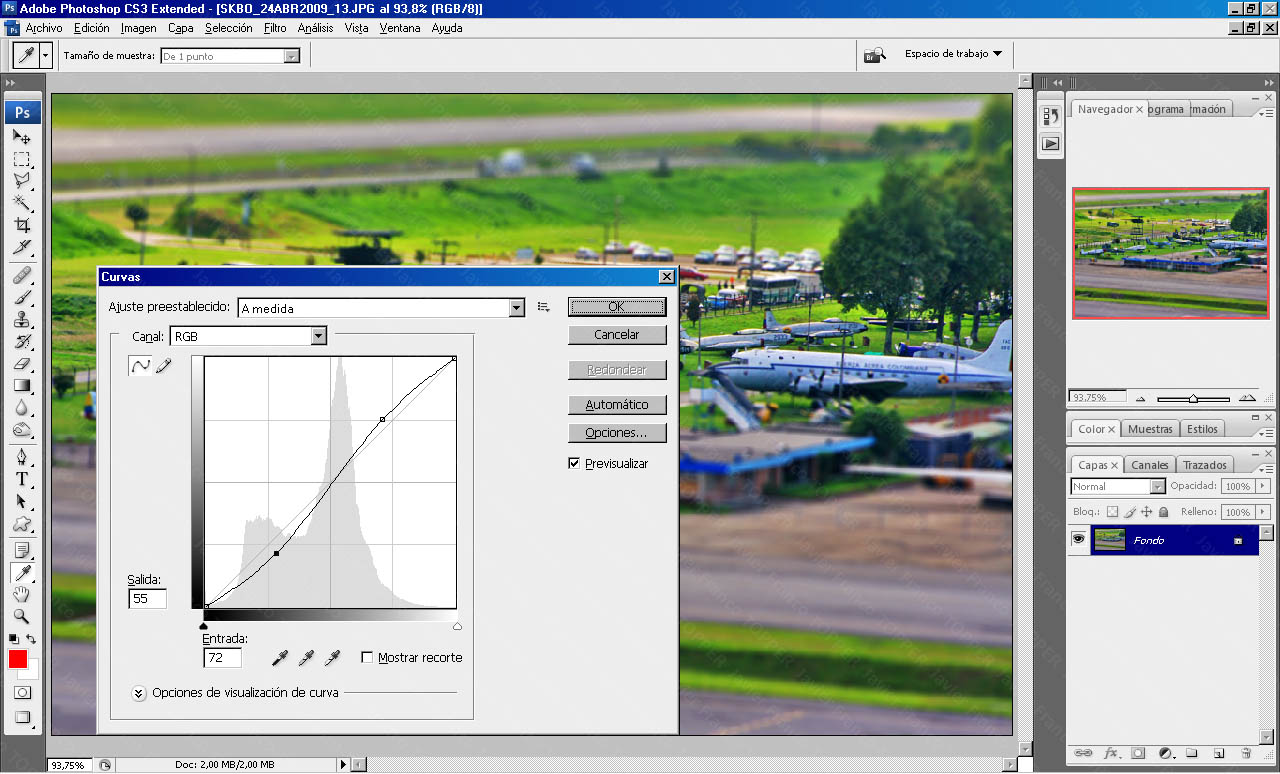Select the Crop tool in toolbox
The image size is (1280, 774).
click(x=21, y=225)
